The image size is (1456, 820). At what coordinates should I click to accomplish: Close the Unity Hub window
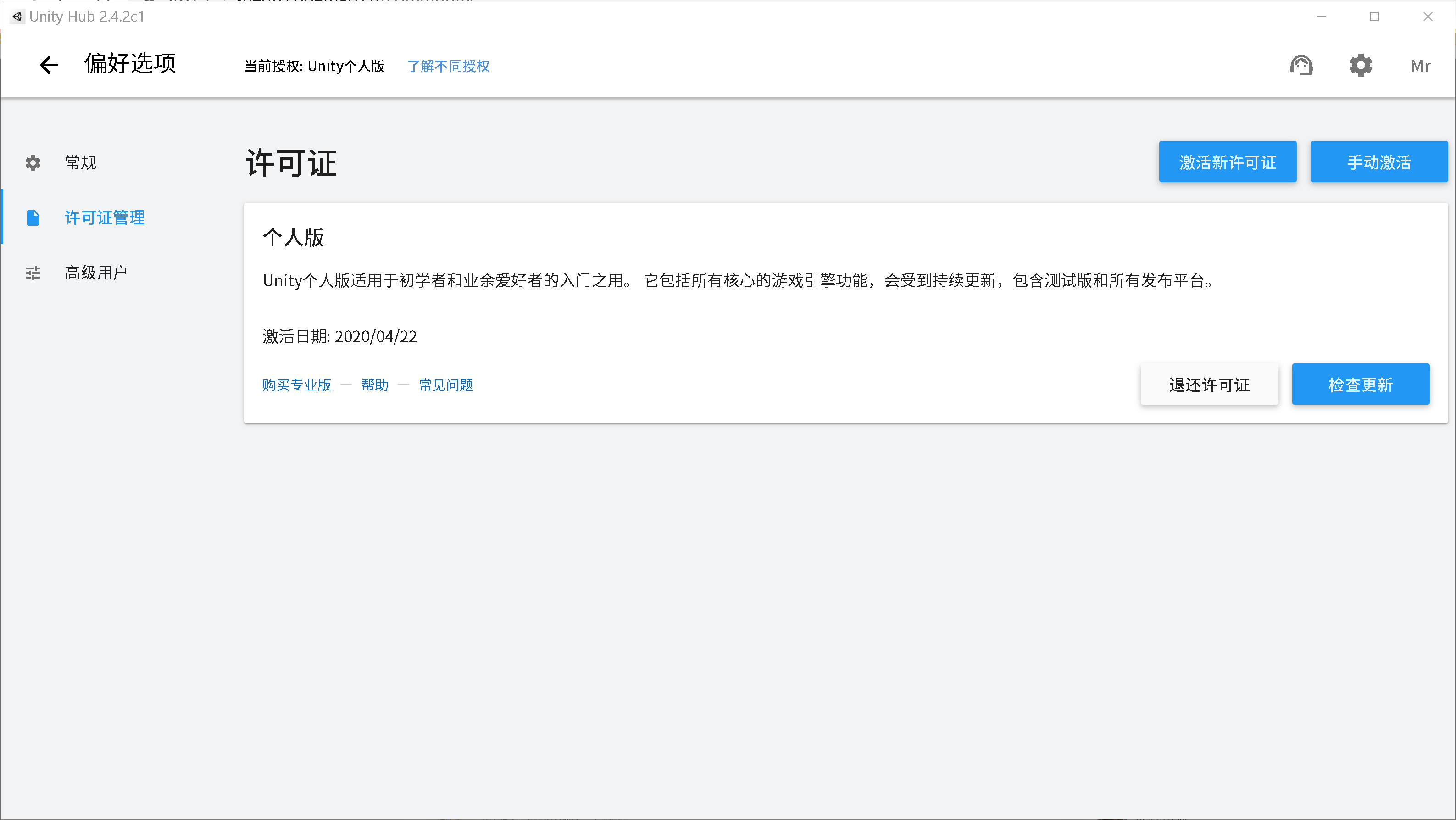pos(1427,17)
